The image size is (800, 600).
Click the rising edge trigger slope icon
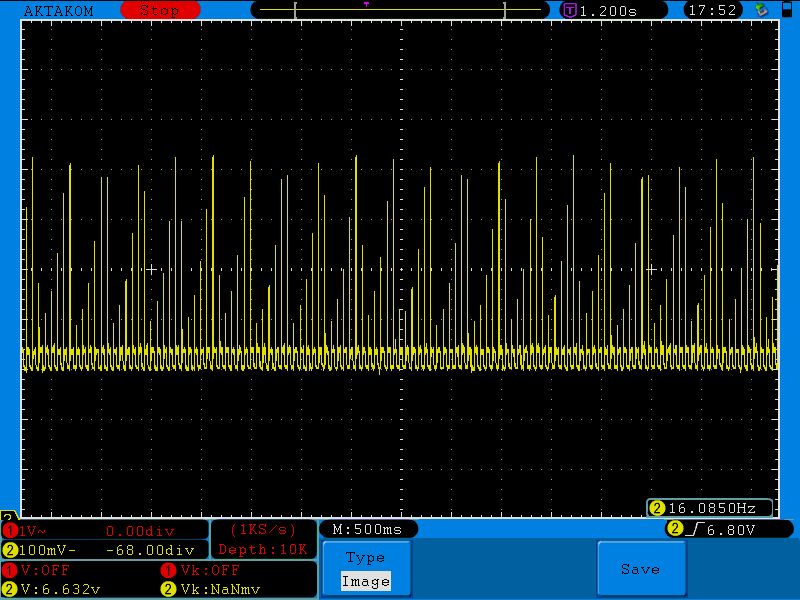coord(695,530)
